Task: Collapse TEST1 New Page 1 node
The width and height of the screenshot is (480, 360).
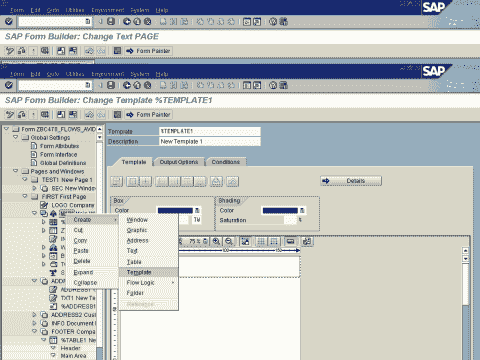Action: pos(25,179)
